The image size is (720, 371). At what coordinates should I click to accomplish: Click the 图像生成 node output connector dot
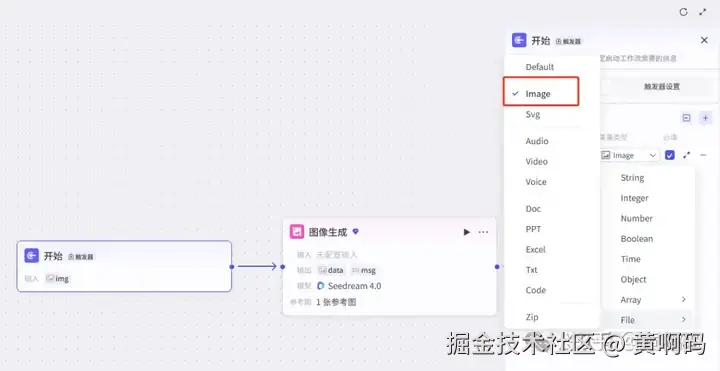click(x=497, y=266)
